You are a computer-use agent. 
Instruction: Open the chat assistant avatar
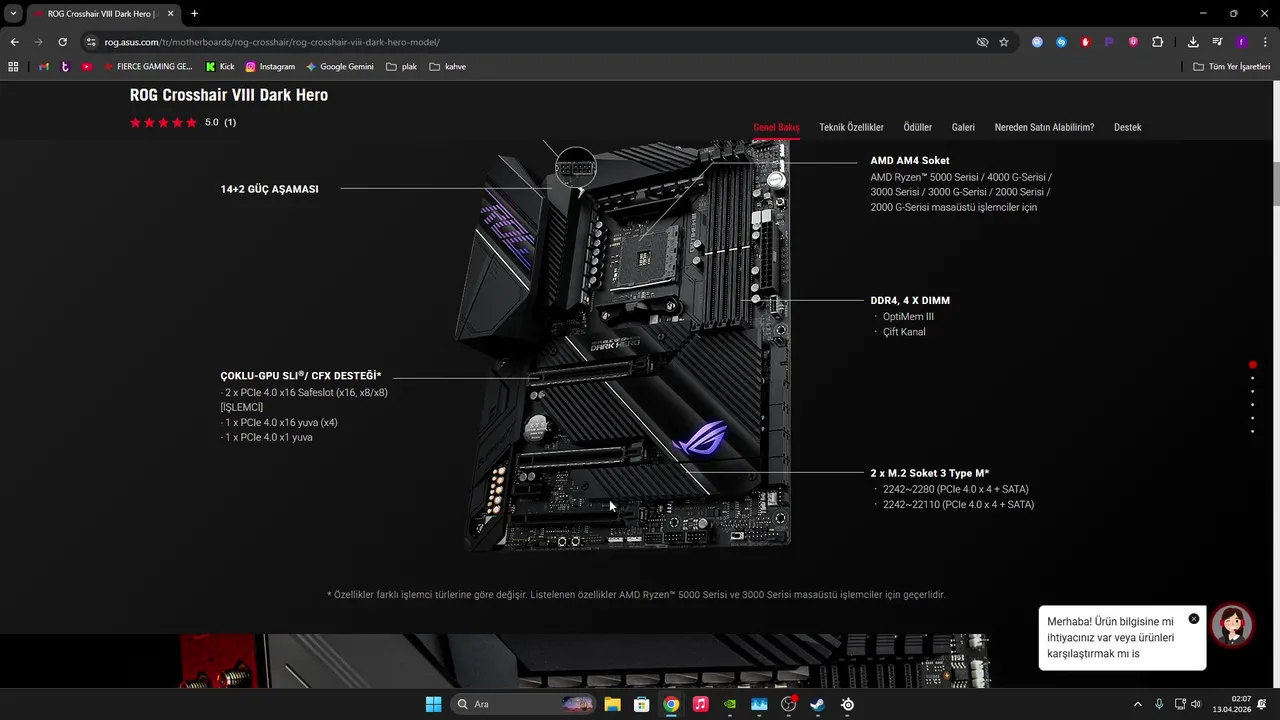click(x=1232, y=626)
